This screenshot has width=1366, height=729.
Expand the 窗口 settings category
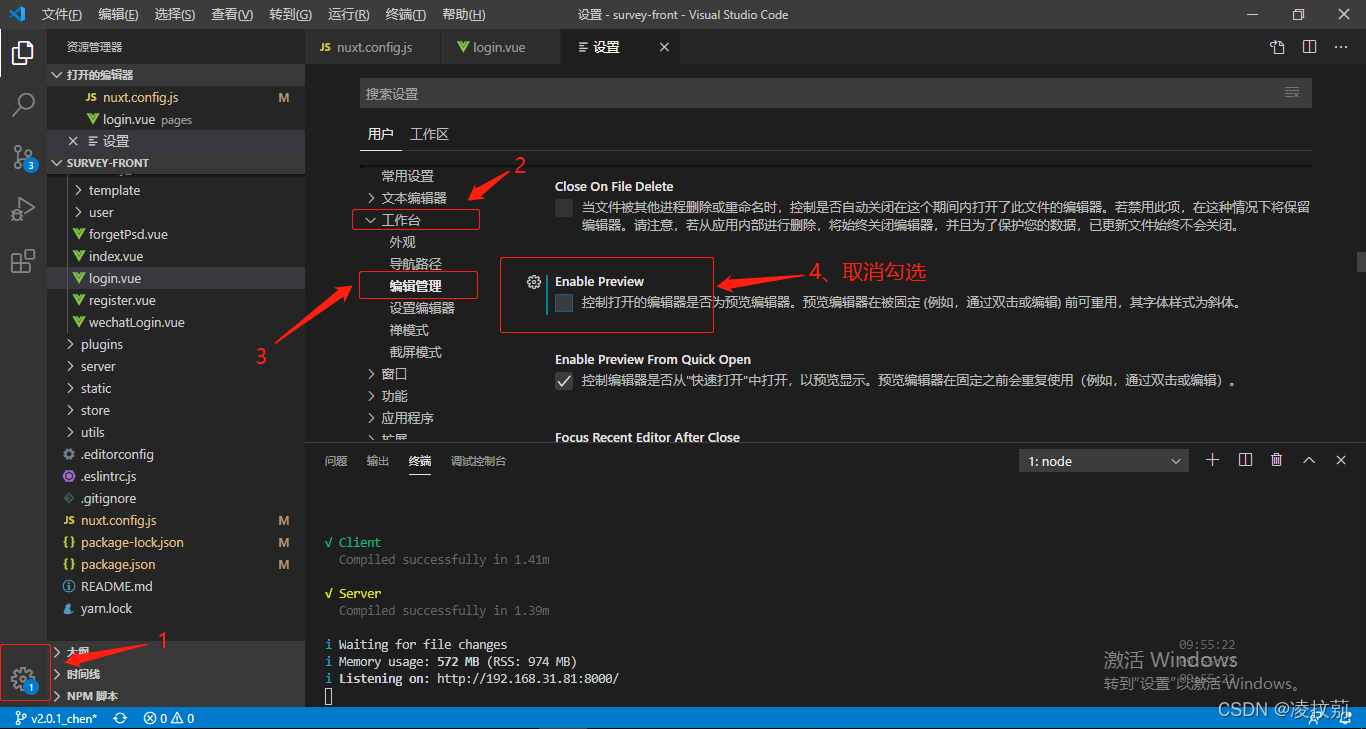tap(394, 374)
